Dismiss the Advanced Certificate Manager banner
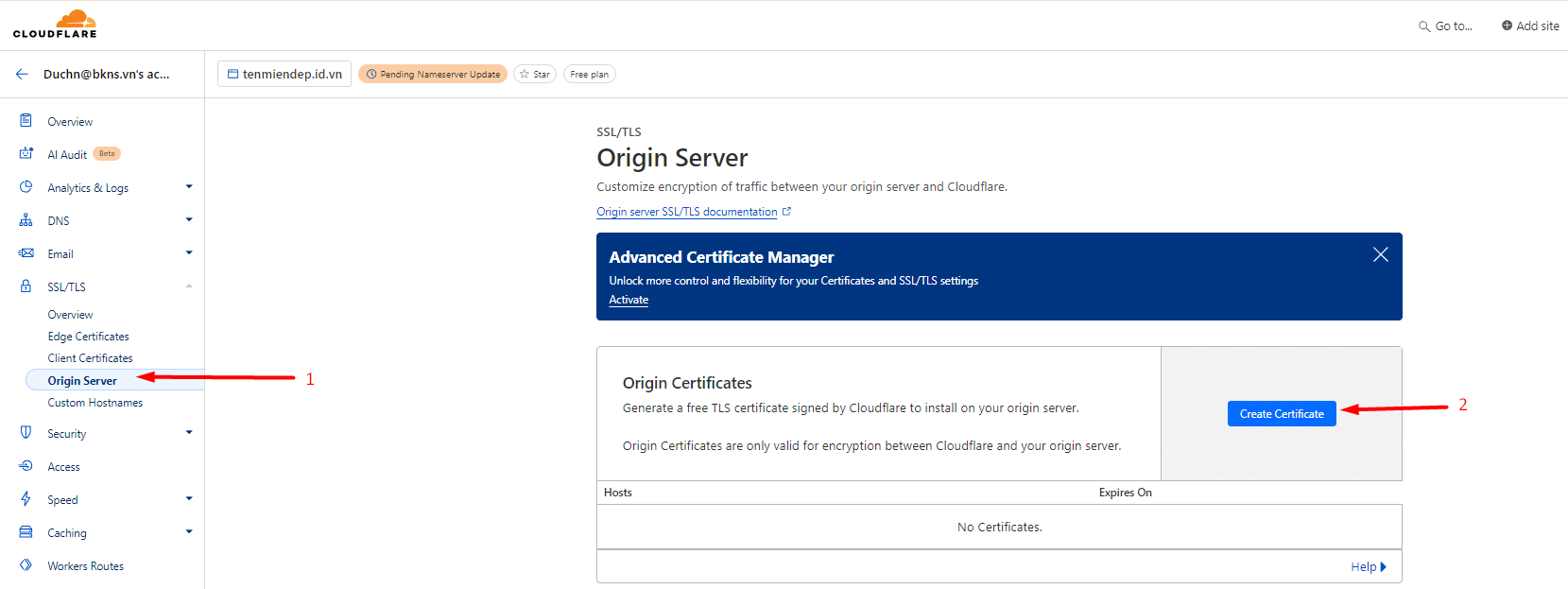Image resolution: width=1568 pixels, height=589 pixels. pyautogui.click(x=1381, y=254)
